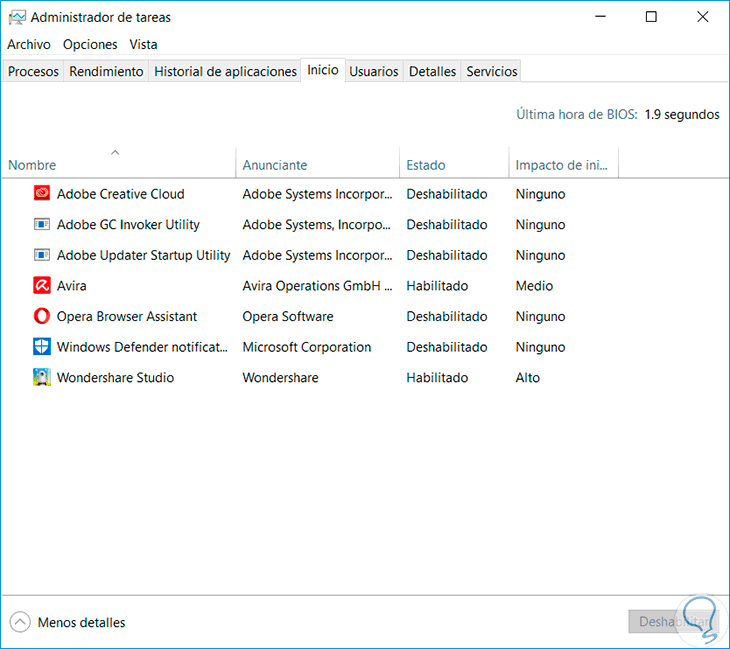Viewport: 730px width, 649px height.
Task: Open the Detalles tab
Action: 433,71
